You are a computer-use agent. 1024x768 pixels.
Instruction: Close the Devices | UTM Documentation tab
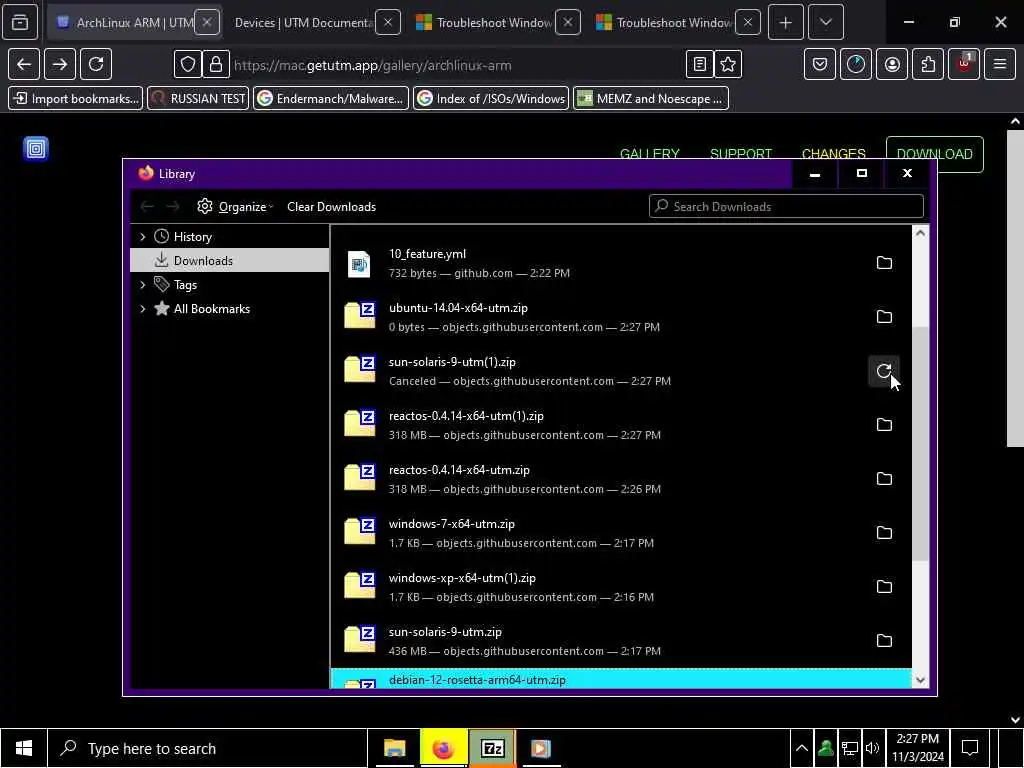click(x=388, y=22)
